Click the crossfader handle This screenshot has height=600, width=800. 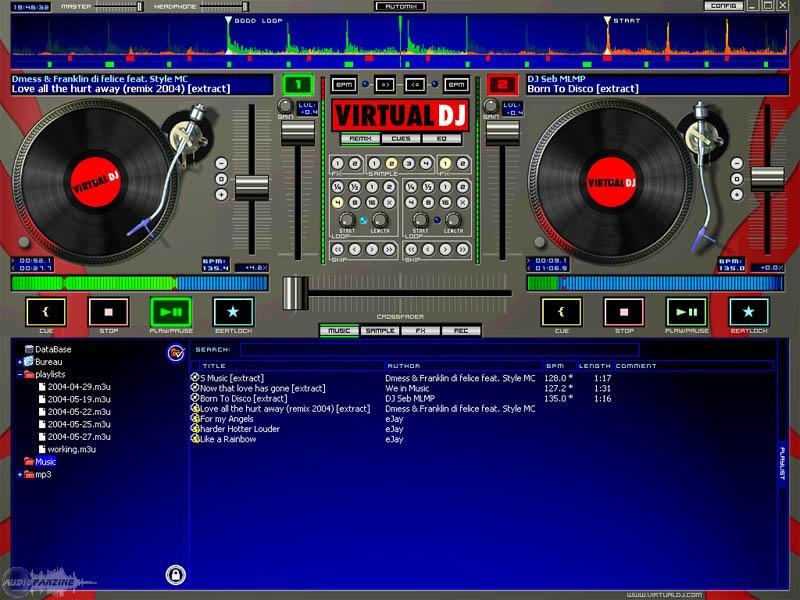[x=295, y=293]
